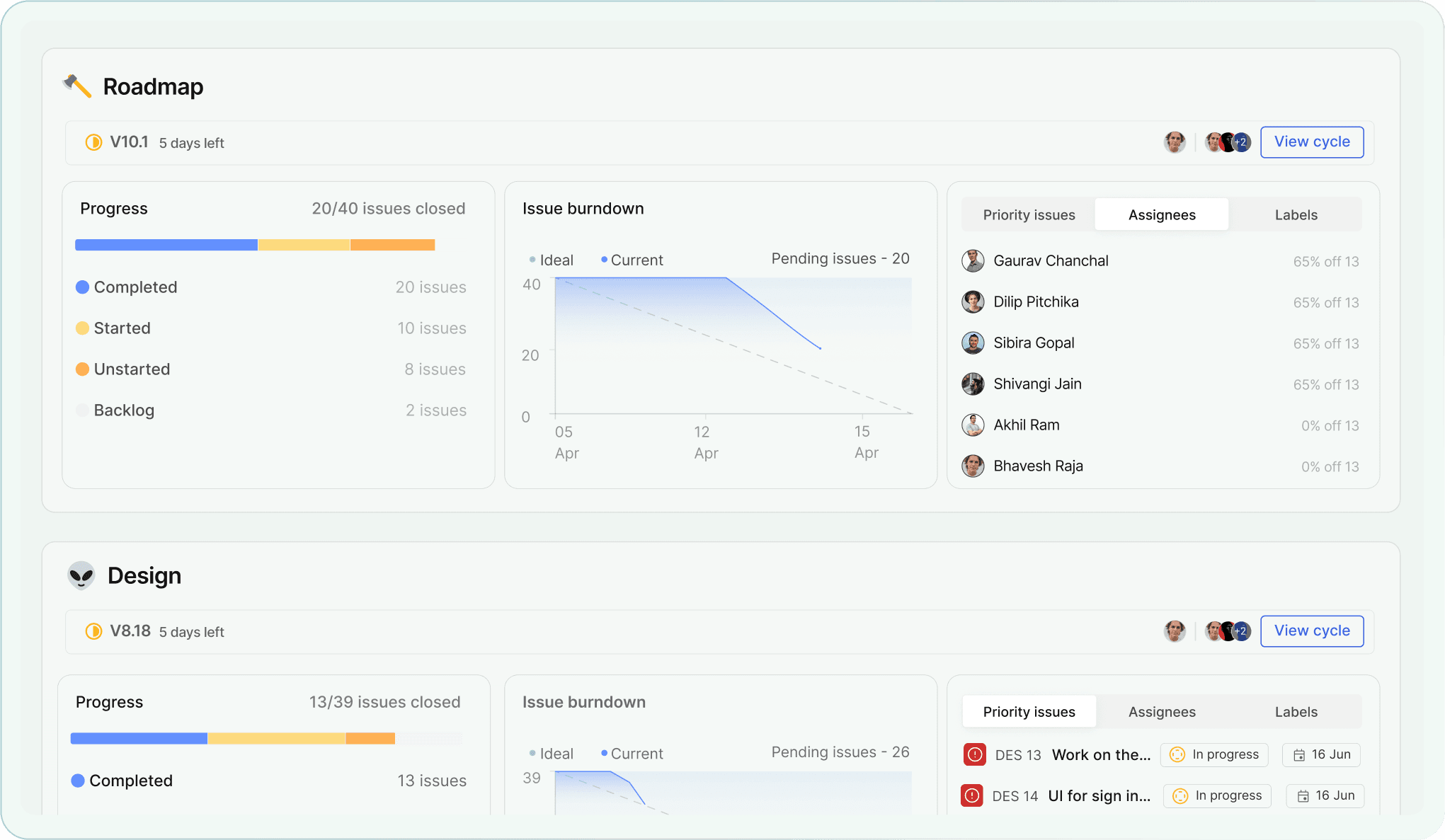Open Shivangi Jain's avatar thumbnail
The image size is (1445, 840).
pos(973,384)
